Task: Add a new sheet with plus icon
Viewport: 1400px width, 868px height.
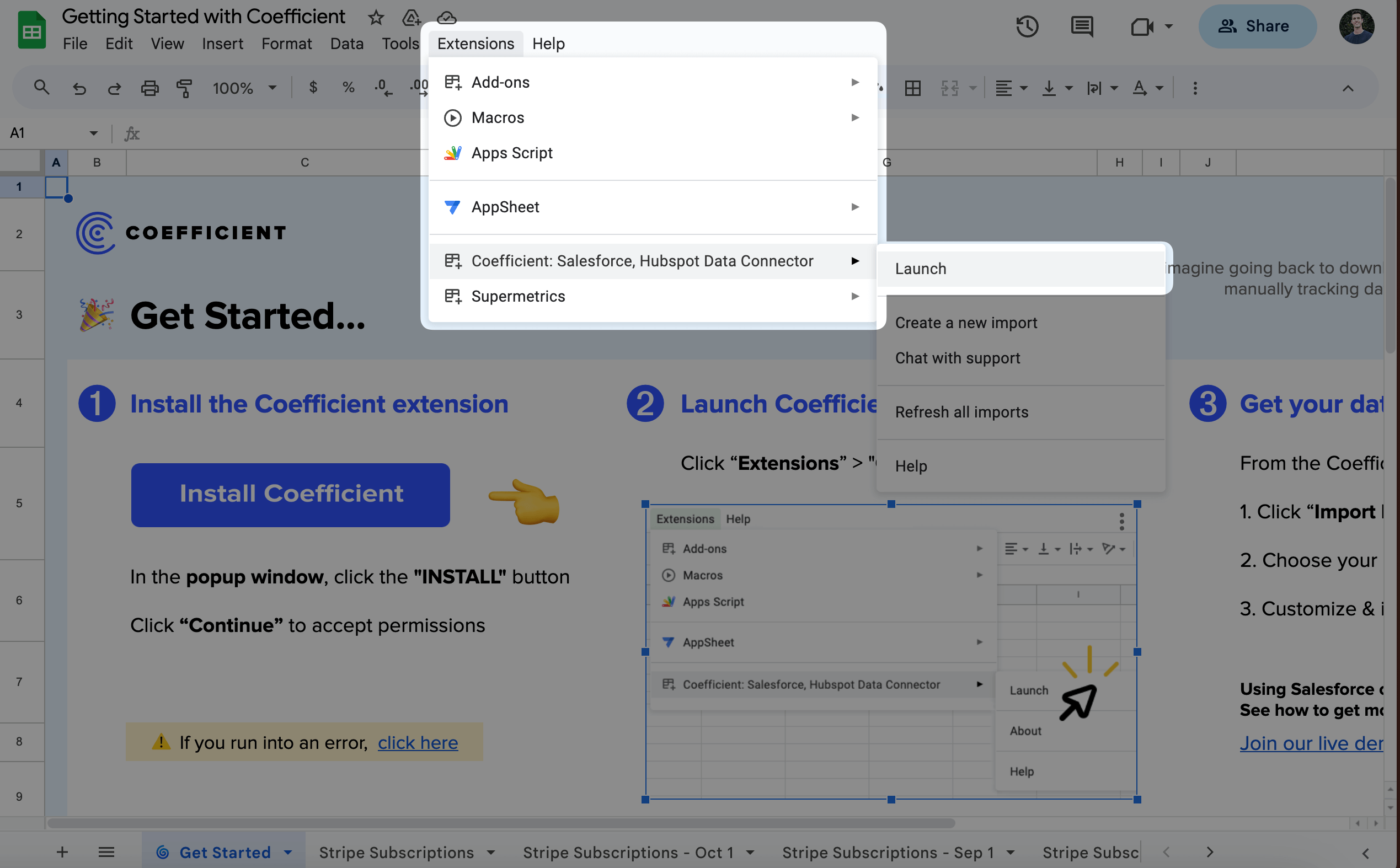Action: (x=62, y=852)
